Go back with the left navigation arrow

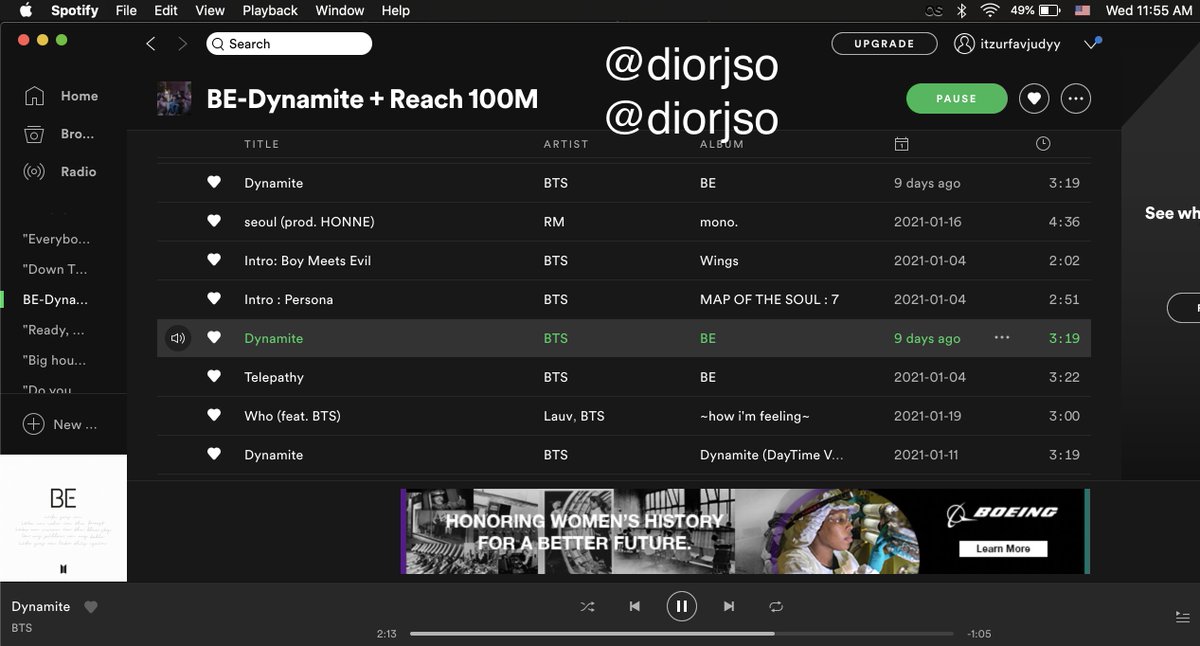pos(151,44)
